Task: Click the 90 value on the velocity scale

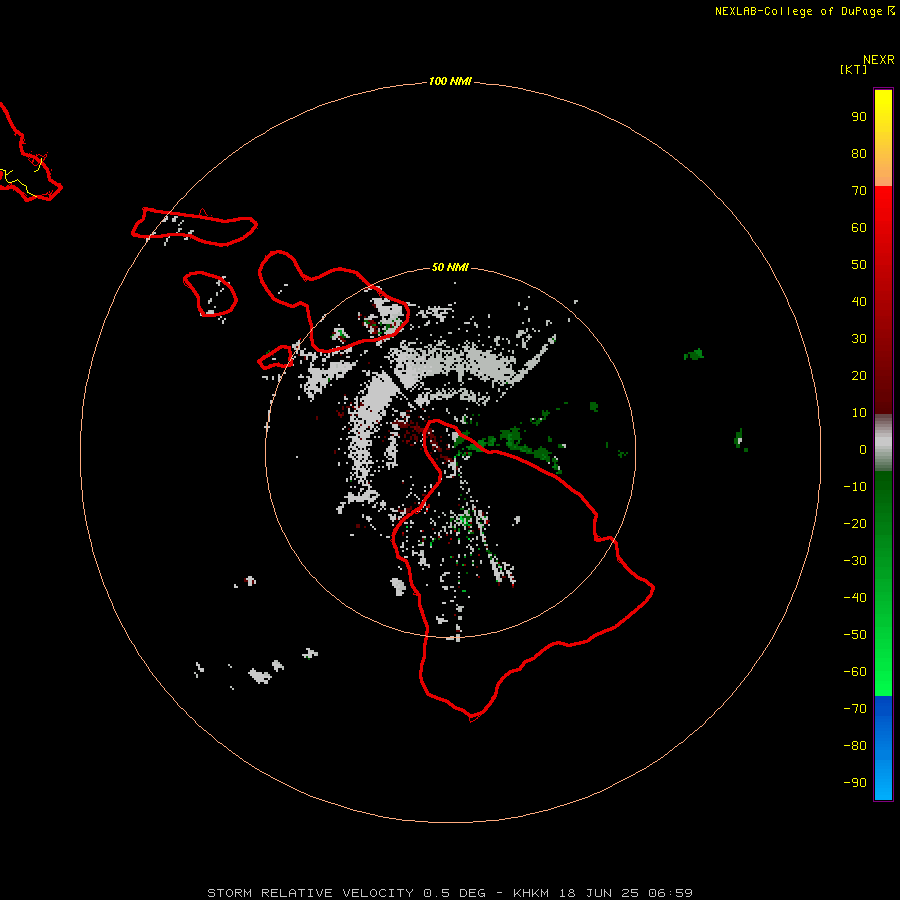Action: 859,117
